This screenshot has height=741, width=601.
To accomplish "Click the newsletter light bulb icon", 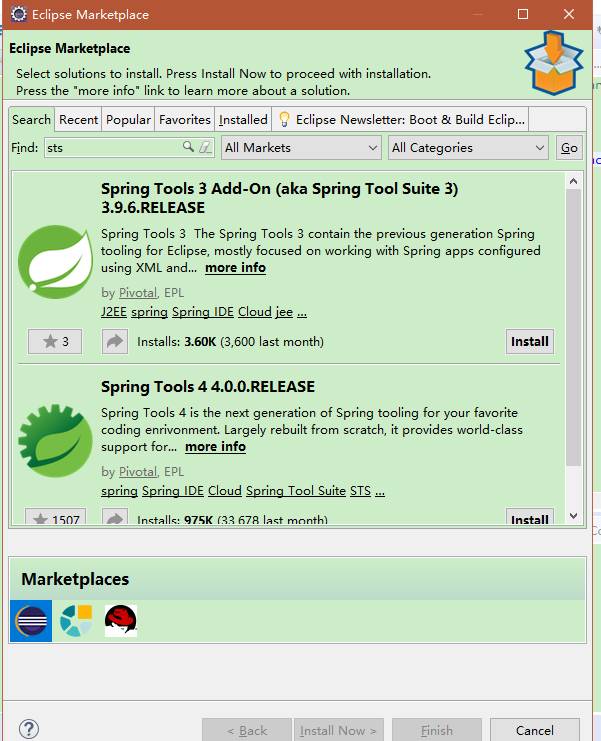I will 284,119.
